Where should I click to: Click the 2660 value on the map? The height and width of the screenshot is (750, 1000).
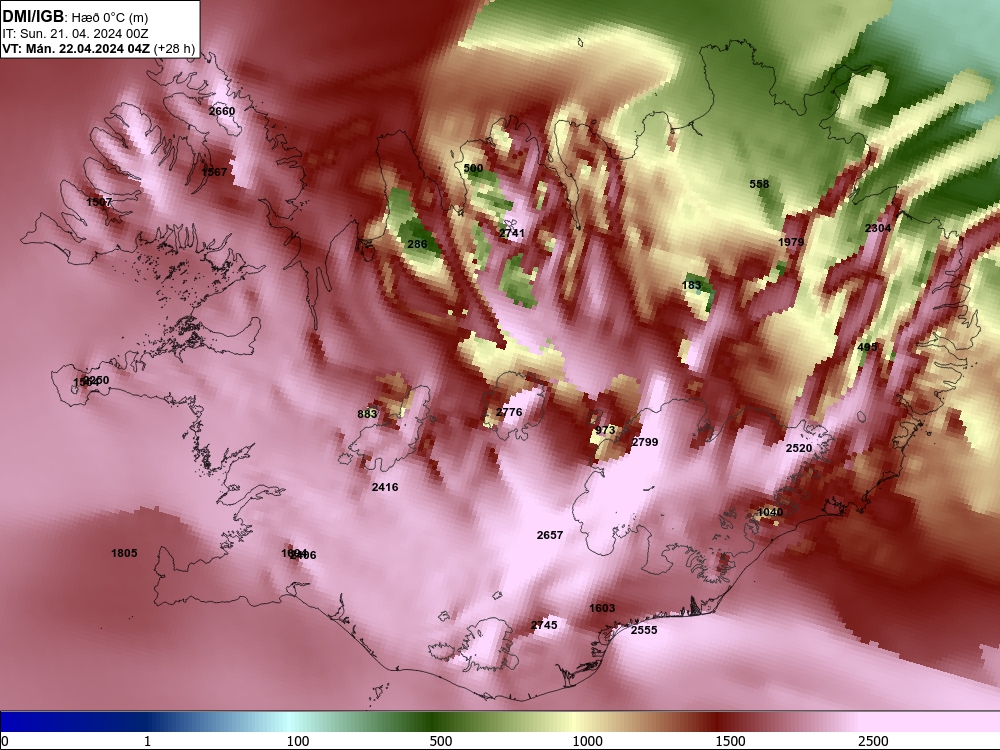coord(222,111)
